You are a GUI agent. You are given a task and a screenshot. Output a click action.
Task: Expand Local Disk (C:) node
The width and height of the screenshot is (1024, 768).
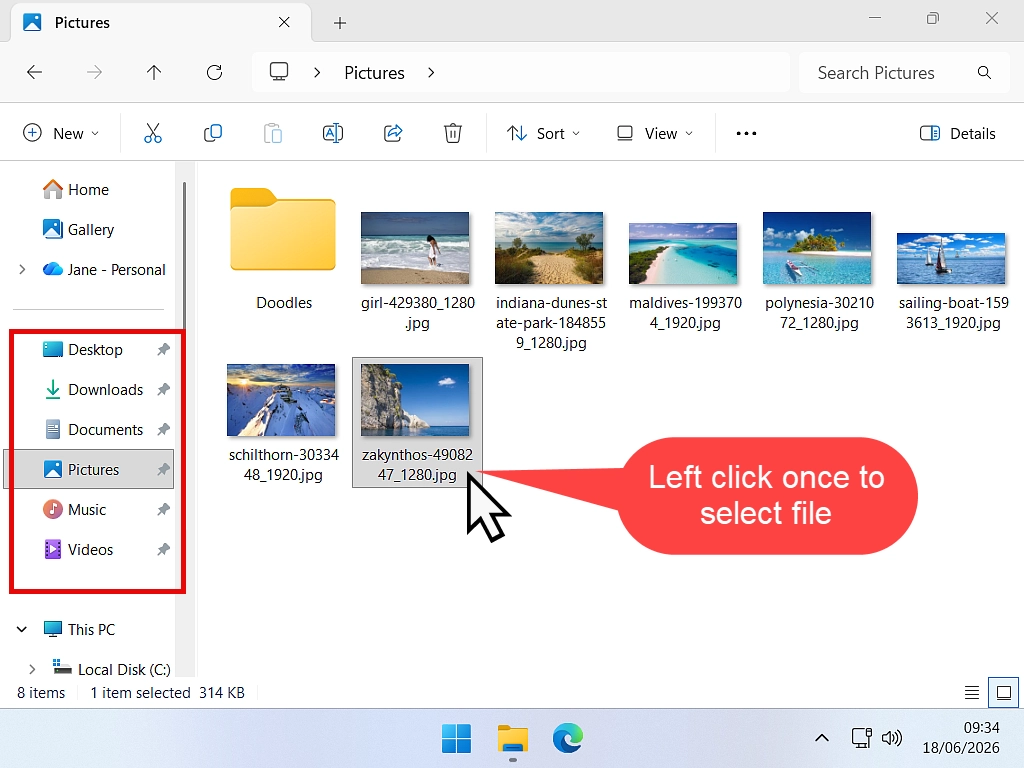tap(32, 669)
